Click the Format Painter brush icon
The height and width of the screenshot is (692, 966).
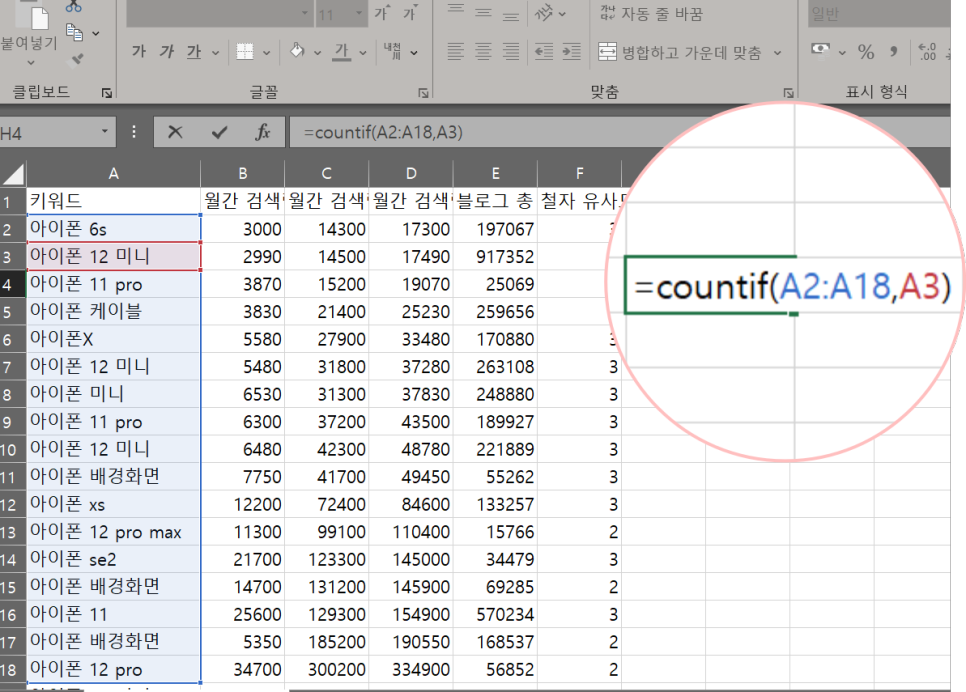pyautogui.click(x=76, y=59)
